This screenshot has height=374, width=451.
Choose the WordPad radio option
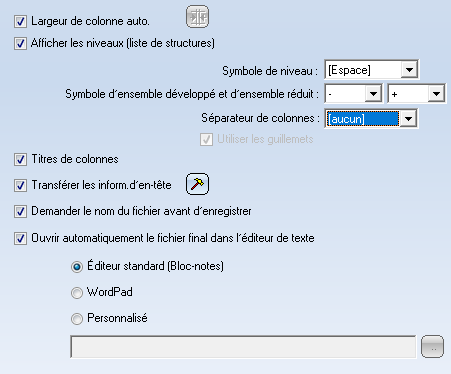coord(77,293)
